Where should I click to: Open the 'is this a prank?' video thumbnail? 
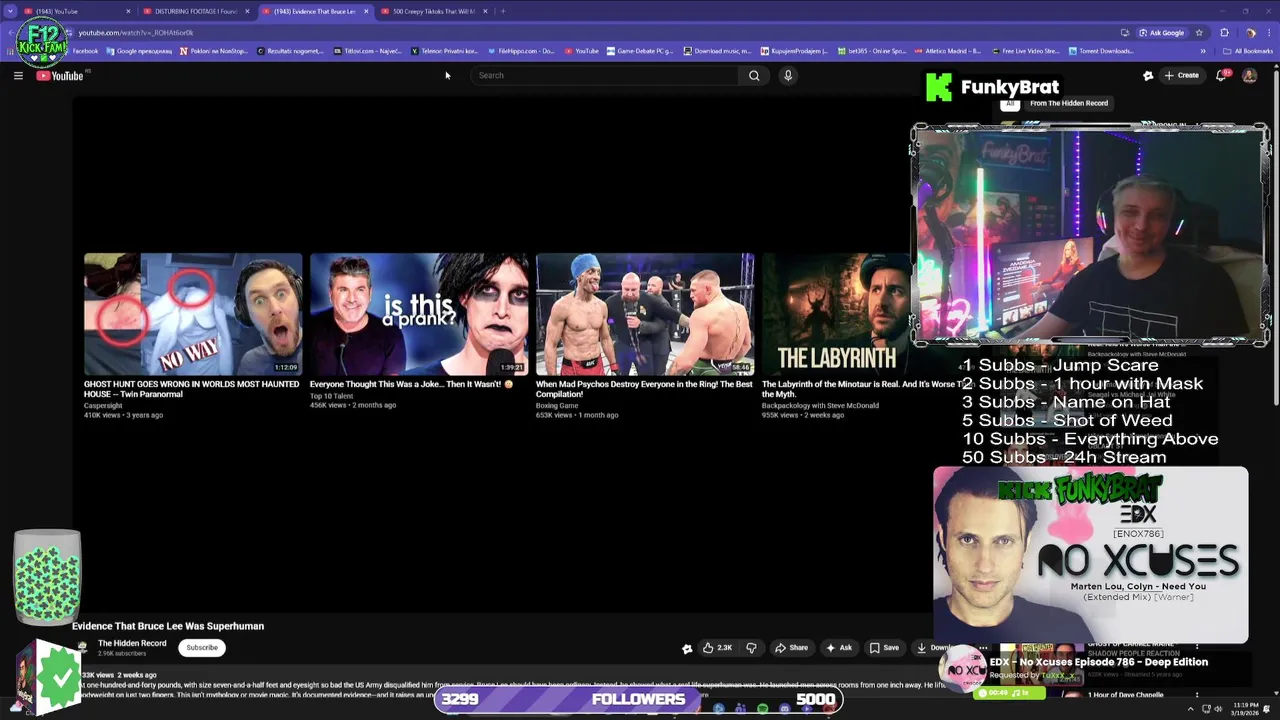[x=419, y=314]
